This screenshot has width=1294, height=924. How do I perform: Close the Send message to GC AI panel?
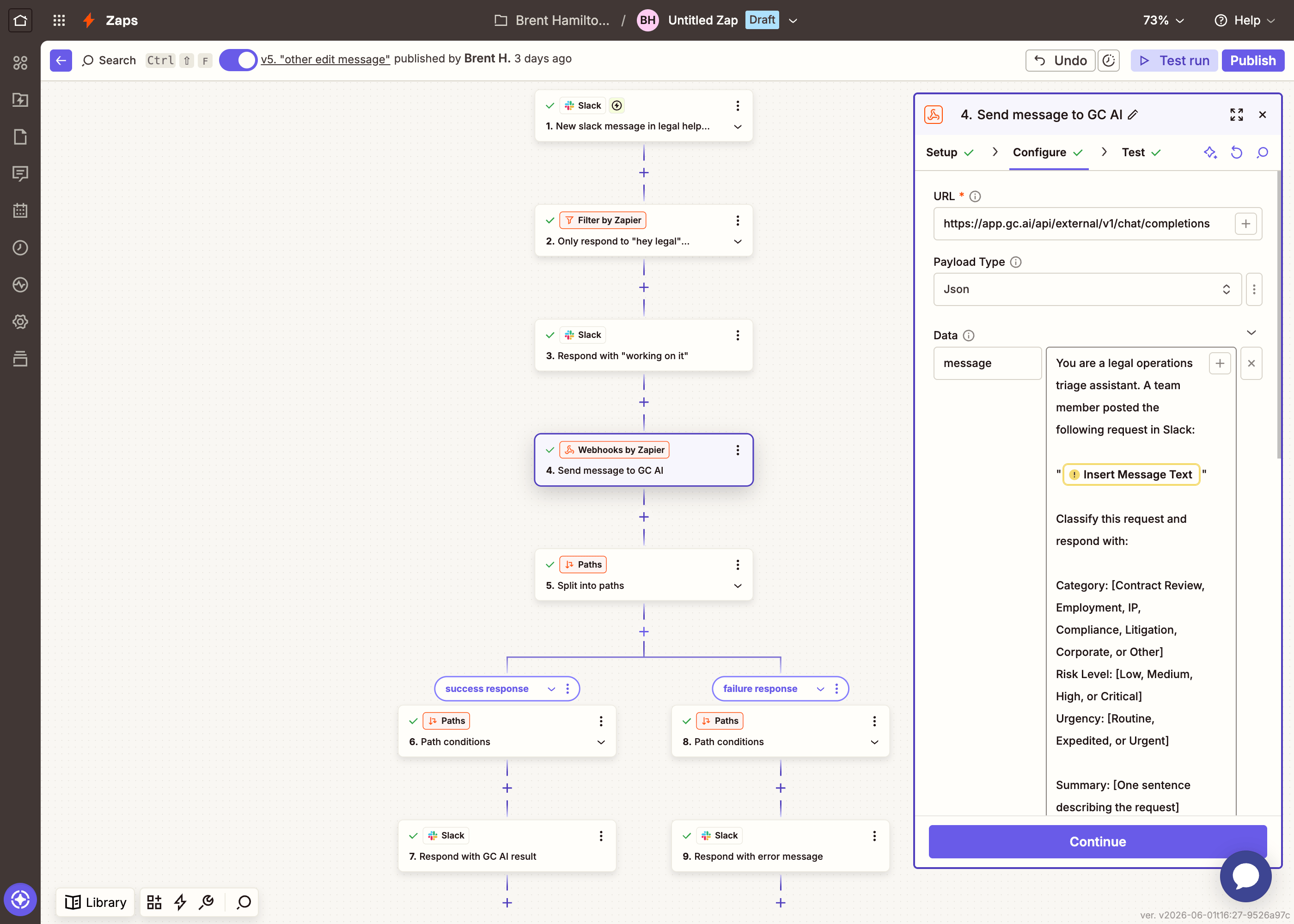1262,115
